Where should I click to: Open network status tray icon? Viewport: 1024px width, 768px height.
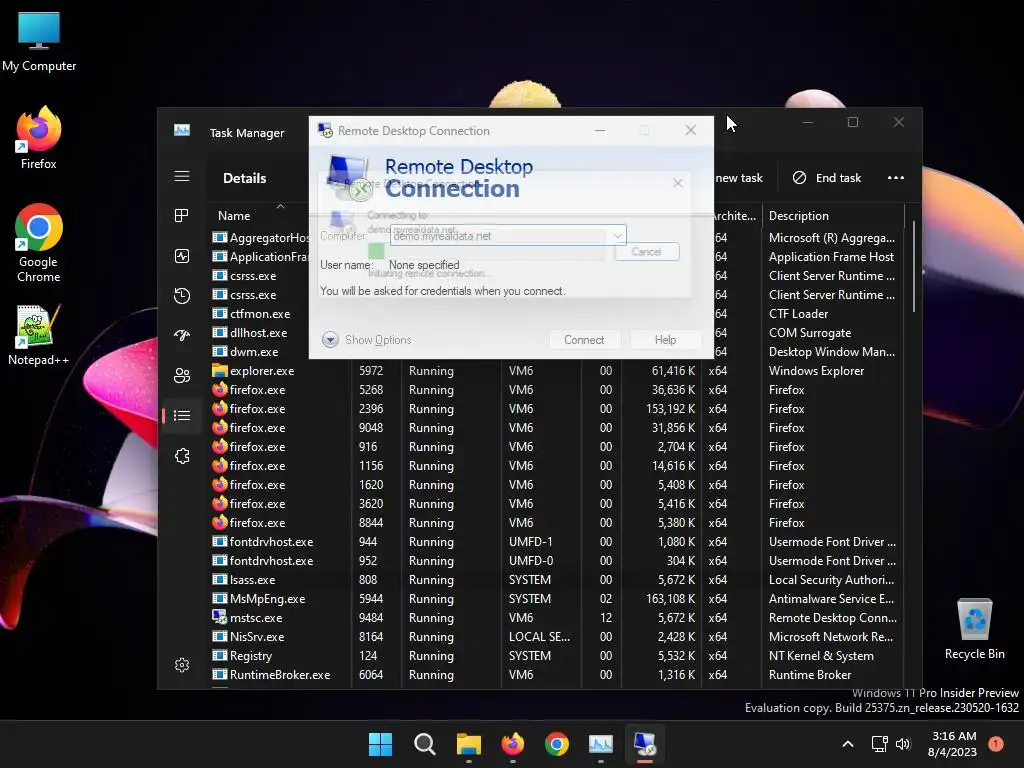879,744
